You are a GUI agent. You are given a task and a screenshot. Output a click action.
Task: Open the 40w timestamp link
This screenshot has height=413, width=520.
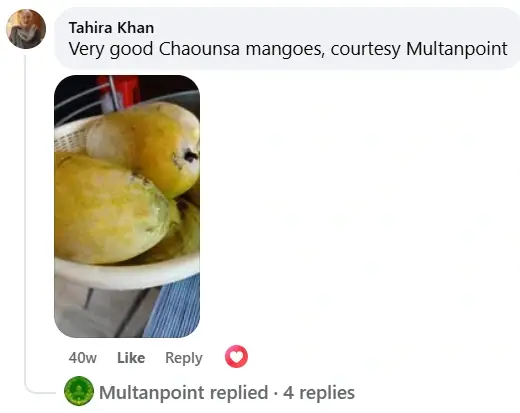83,358
